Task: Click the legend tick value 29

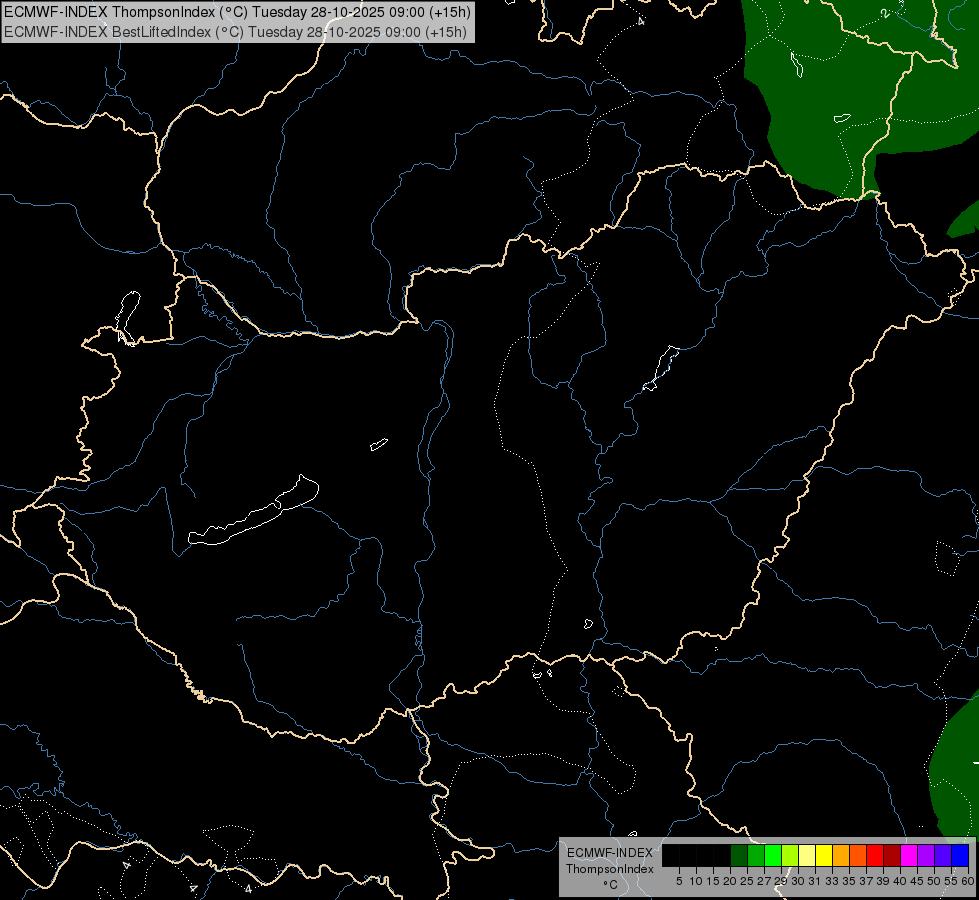Action: click(x=780, y=881)
